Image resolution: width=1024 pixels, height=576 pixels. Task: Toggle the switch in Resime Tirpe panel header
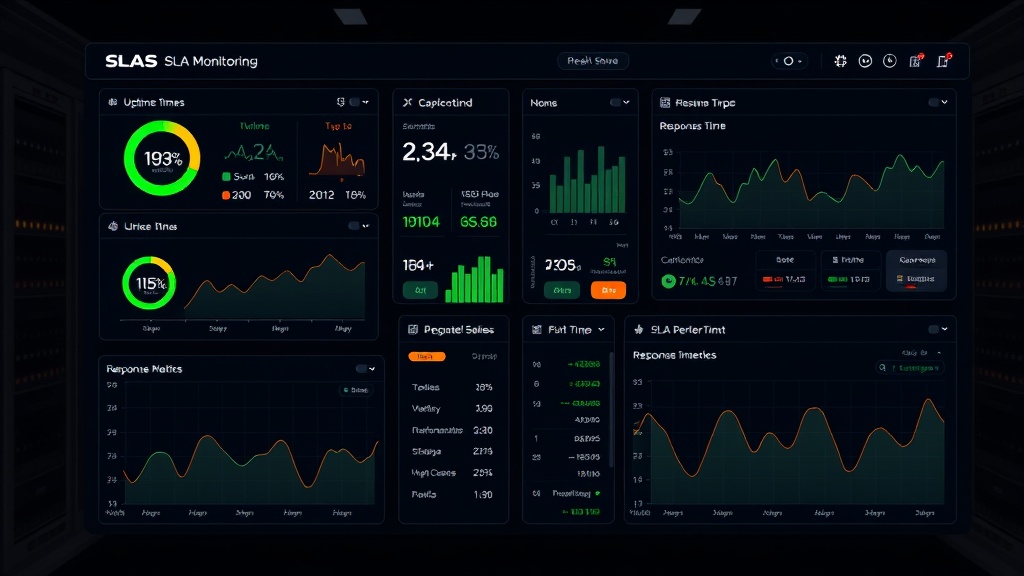pyautogui.click(x=934, y=103)
